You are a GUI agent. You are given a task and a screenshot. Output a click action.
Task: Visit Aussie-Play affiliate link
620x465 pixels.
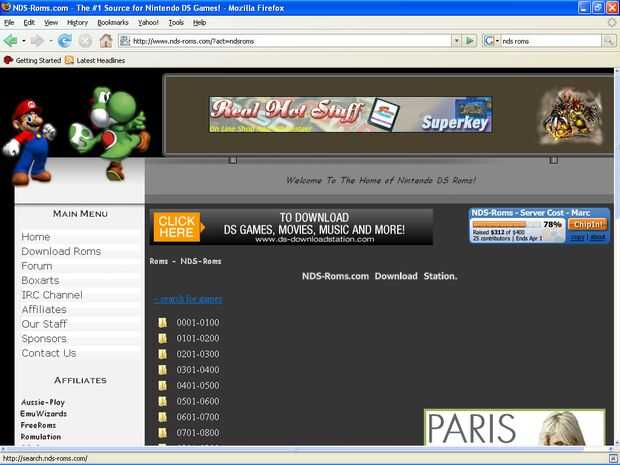pos(43,402)
